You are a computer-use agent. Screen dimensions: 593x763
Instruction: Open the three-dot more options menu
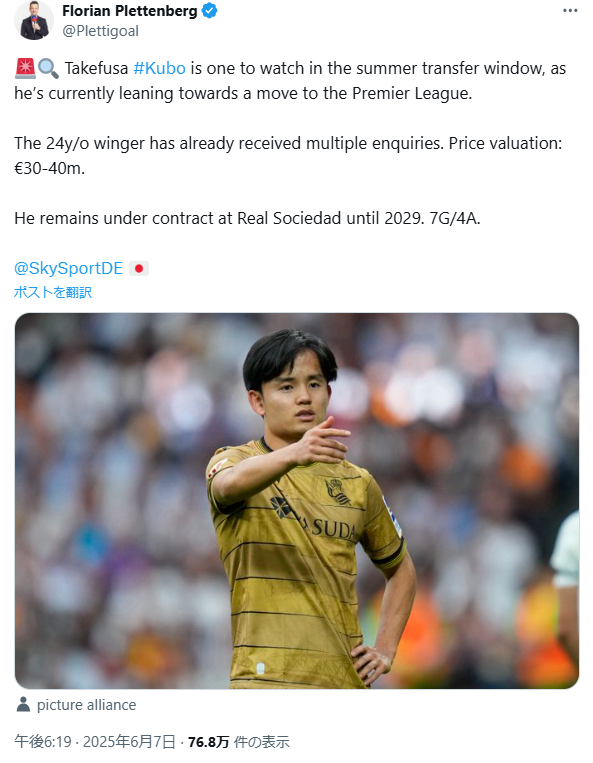570,11
